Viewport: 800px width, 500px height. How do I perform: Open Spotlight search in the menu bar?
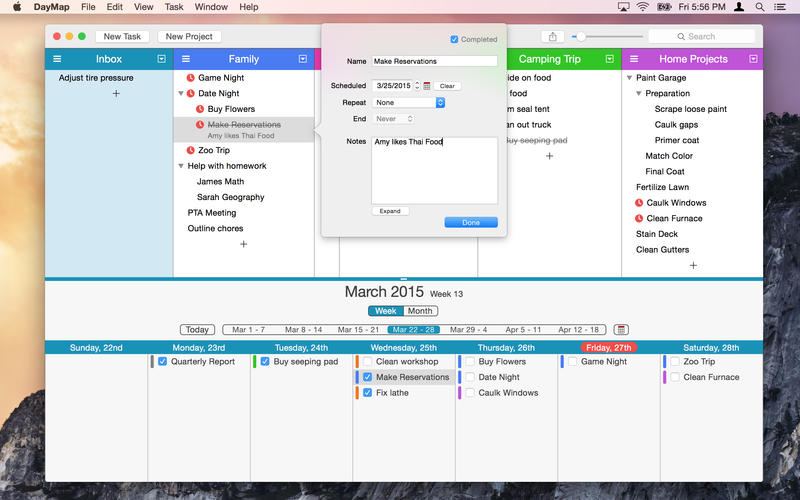(x=760, y=7)
